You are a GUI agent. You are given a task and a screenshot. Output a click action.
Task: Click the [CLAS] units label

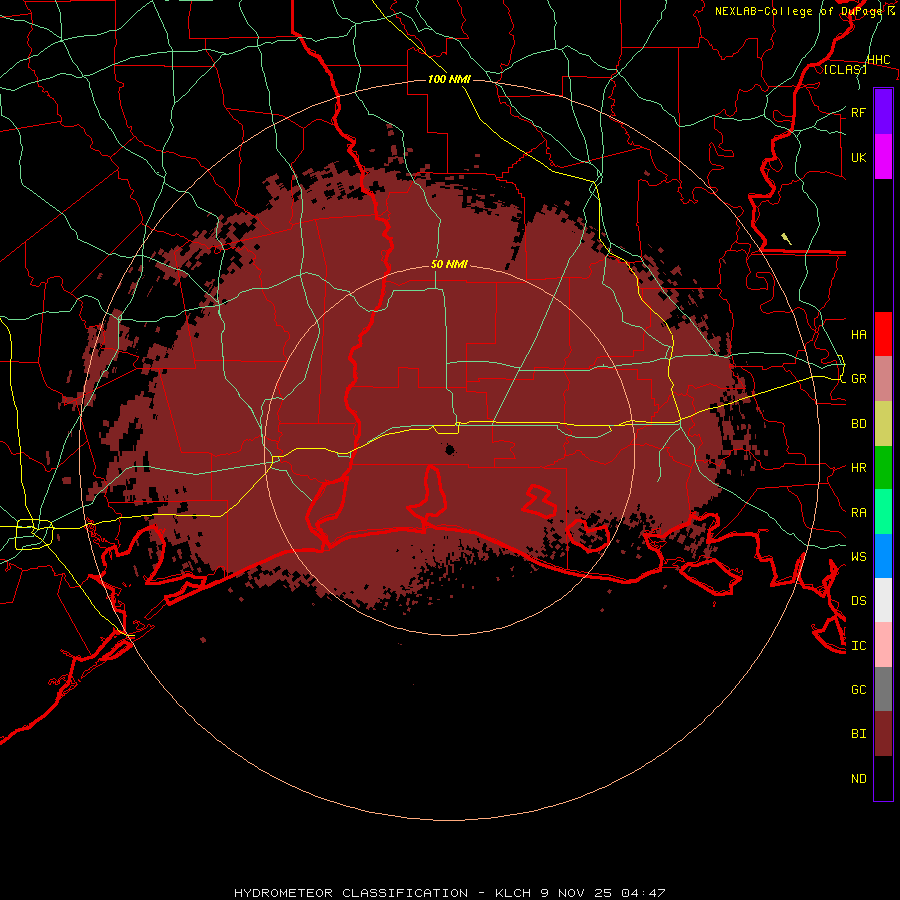[845, 69]
